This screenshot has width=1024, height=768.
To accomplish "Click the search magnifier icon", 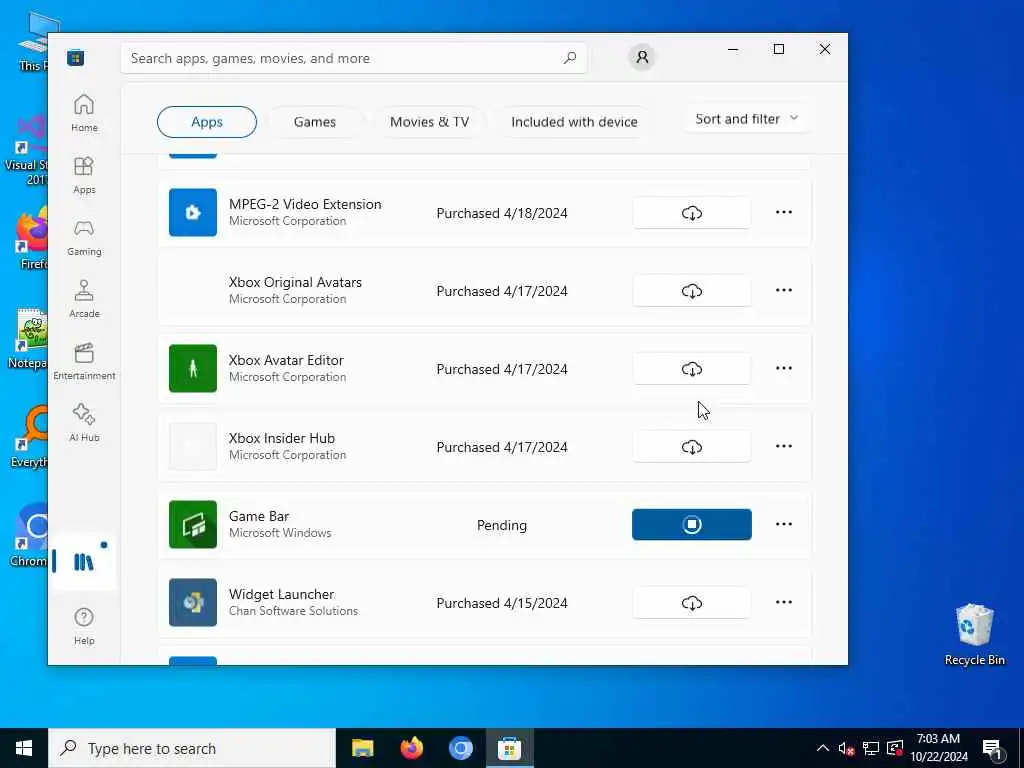I will click(x=569, y=58).
